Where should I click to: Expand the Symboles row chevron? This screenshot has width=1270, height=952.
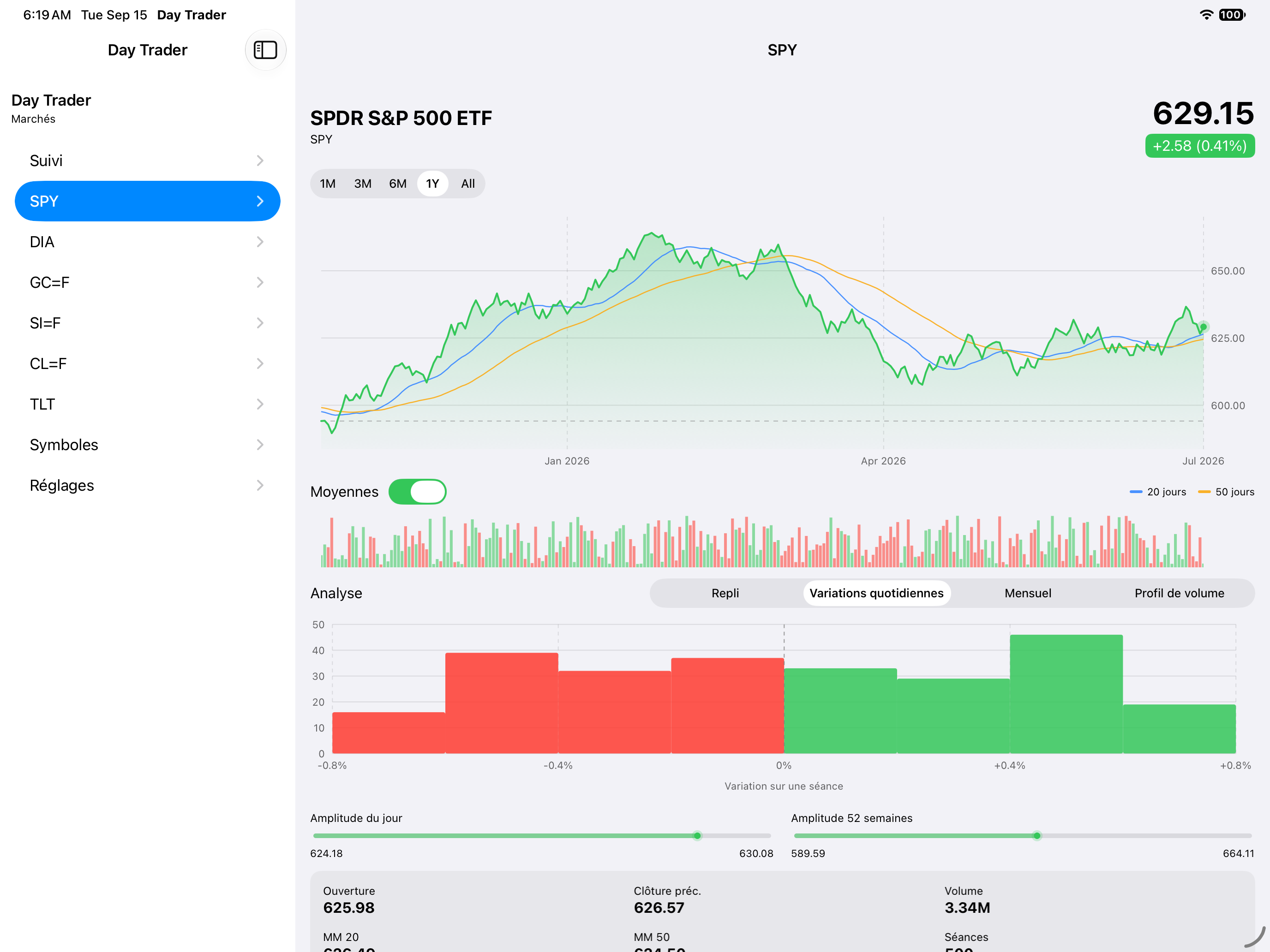260,445
